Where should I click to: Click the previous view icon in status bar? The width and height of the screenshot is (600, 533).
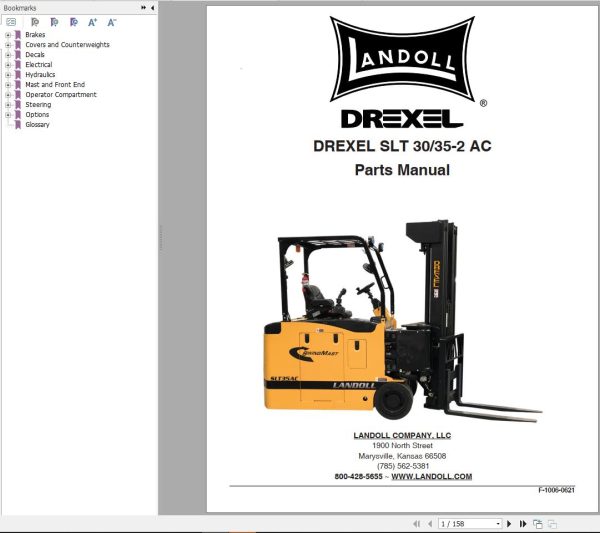(x=538, y=524)
